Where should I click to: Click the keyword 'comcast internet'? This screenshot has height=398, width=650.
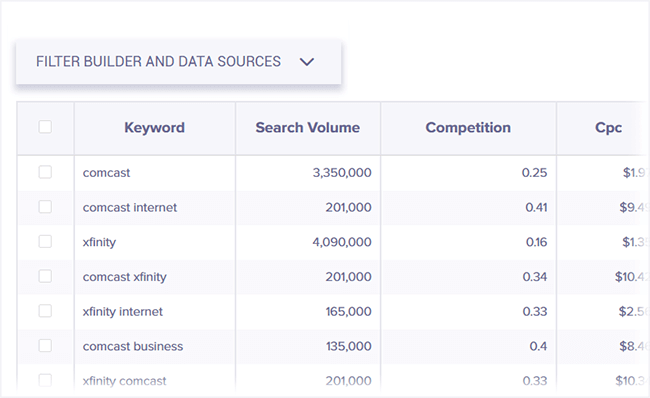(x=130, y=207)
